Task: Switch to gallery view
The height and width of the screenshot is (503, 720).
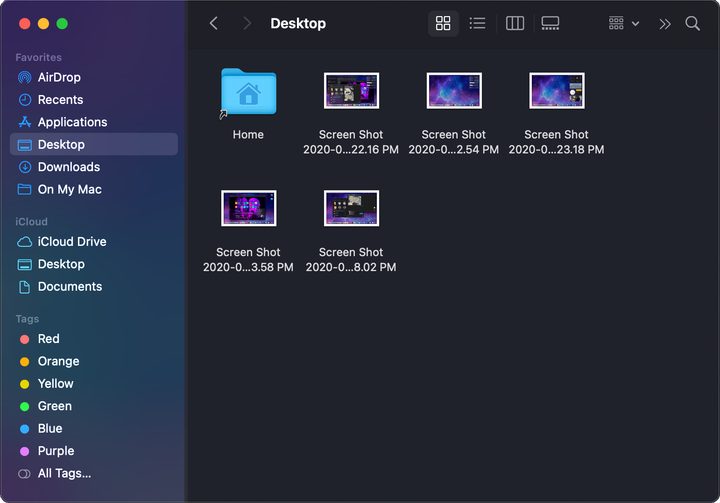Action: pos(550,23)
